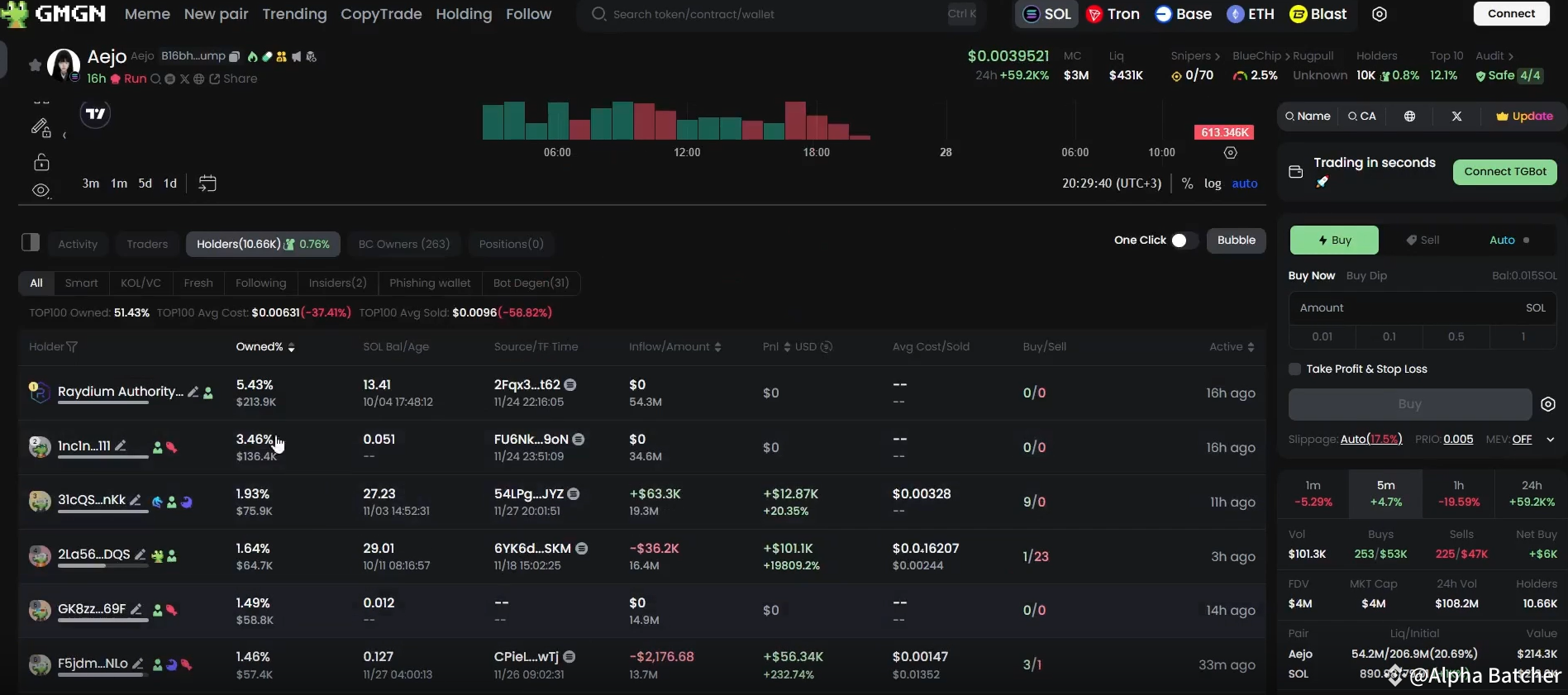Edit the Raydium Authority holder label pencil
Viewport: 1568px width, 695px height.
point(193,392)
